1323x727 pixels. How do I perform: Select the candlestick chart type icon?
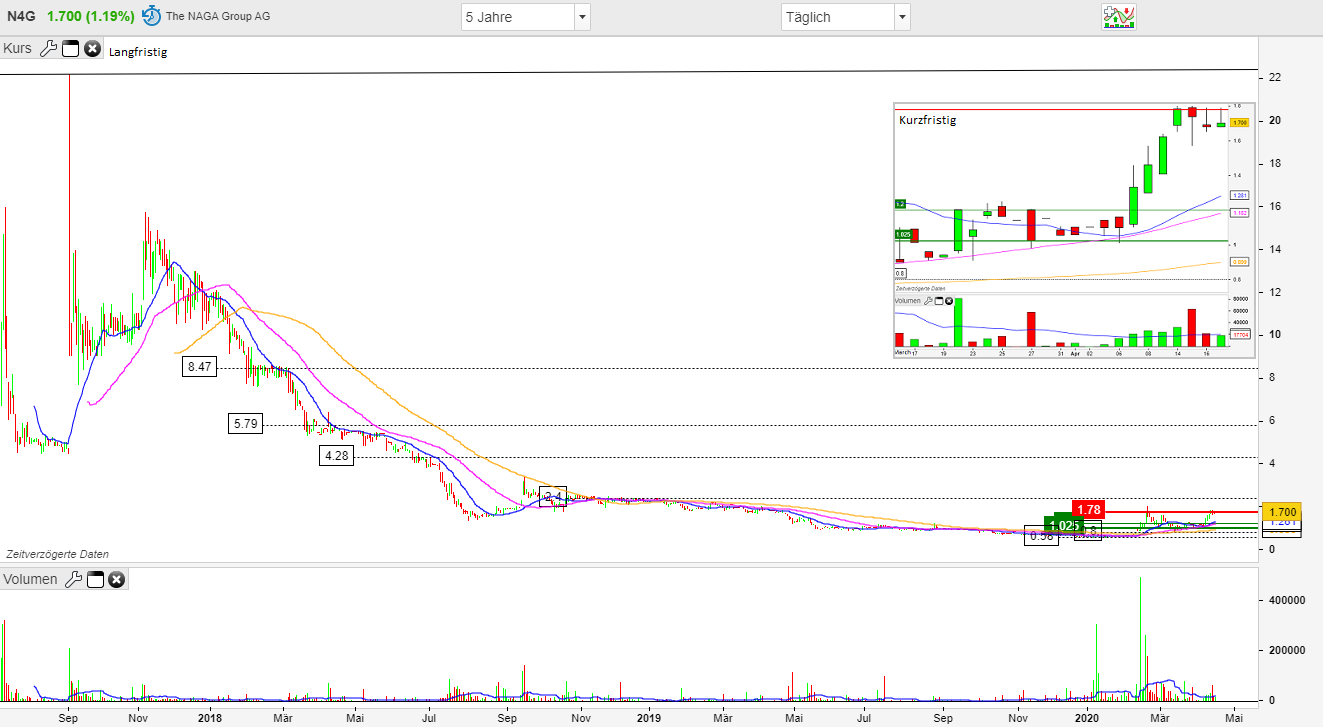(x=1119, y=17)
